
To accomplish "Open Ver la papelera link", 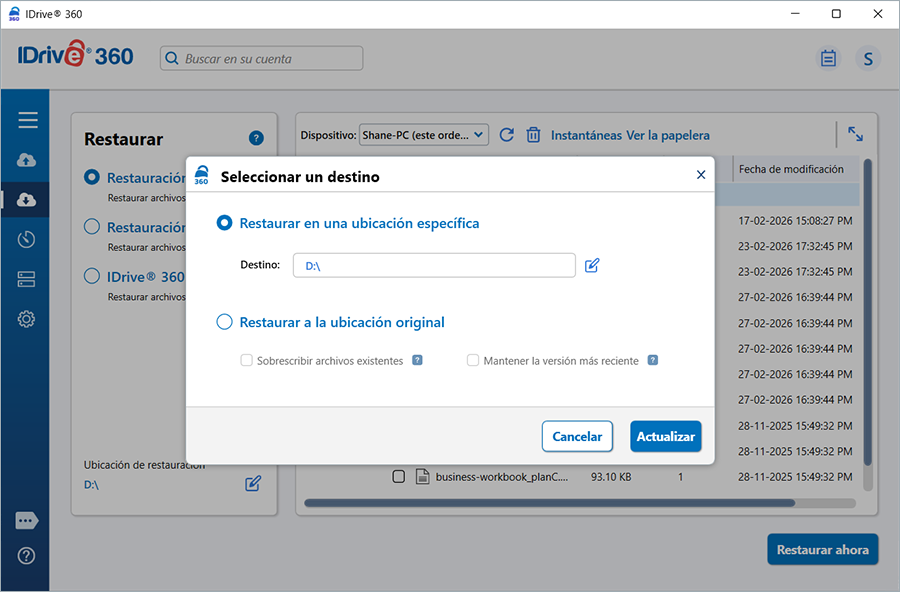I will tap(667, 135).
